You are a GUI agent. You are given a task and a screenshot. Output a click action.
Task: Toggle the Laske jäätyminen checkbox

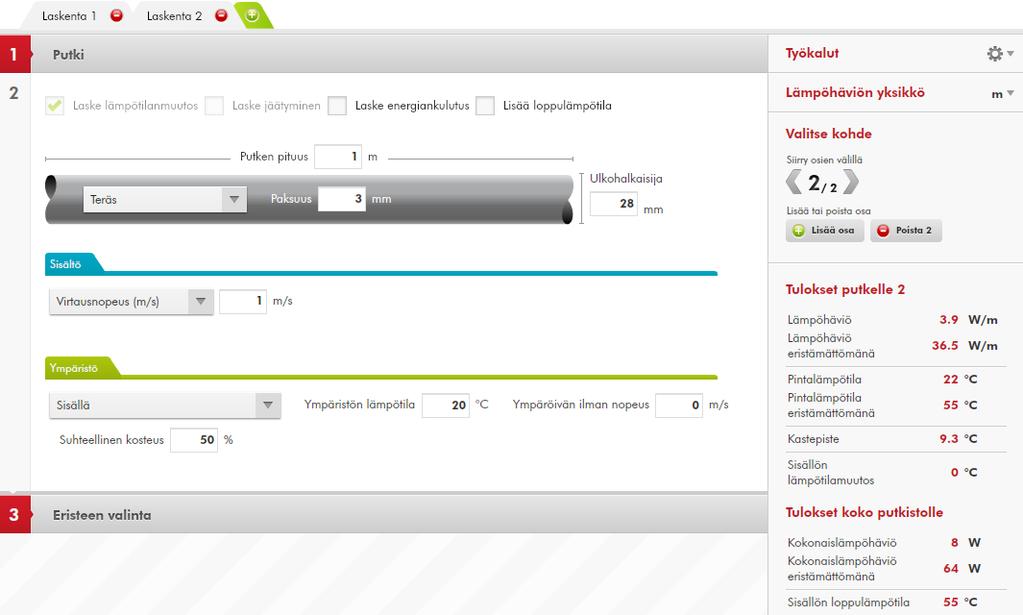click(x=214, y=106)
